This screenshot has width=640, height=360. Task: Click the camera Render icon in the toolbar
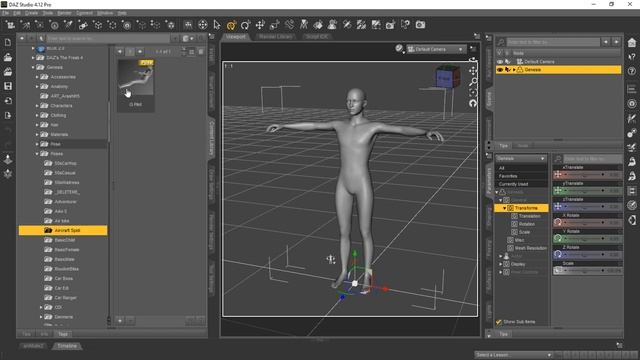click(420, 25)
